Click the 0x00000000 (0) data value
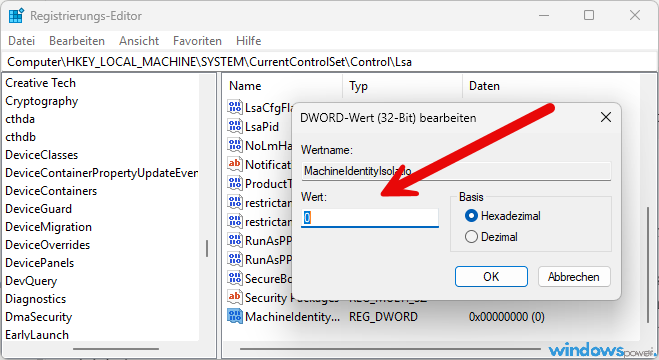659x360 pixels. pos(507,316)
